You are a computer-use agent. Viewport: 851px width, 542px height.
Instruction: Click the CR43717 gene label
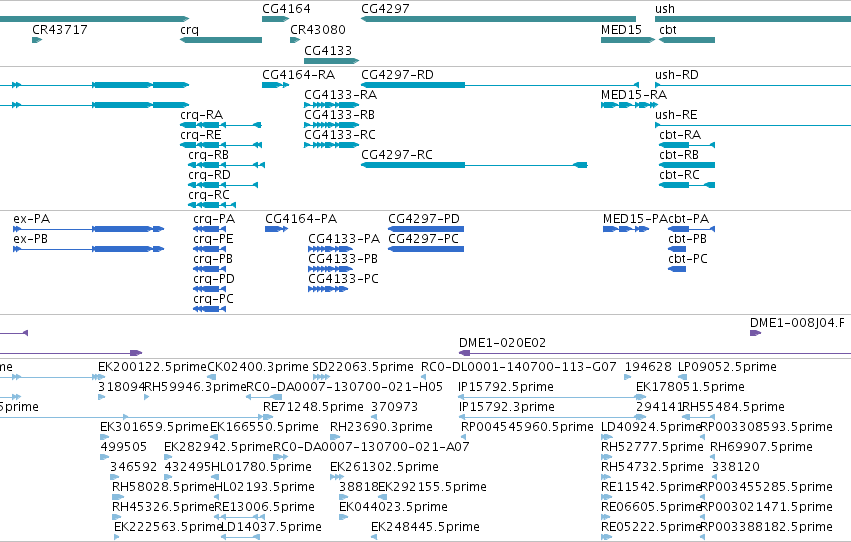click(x=60, y=30)
